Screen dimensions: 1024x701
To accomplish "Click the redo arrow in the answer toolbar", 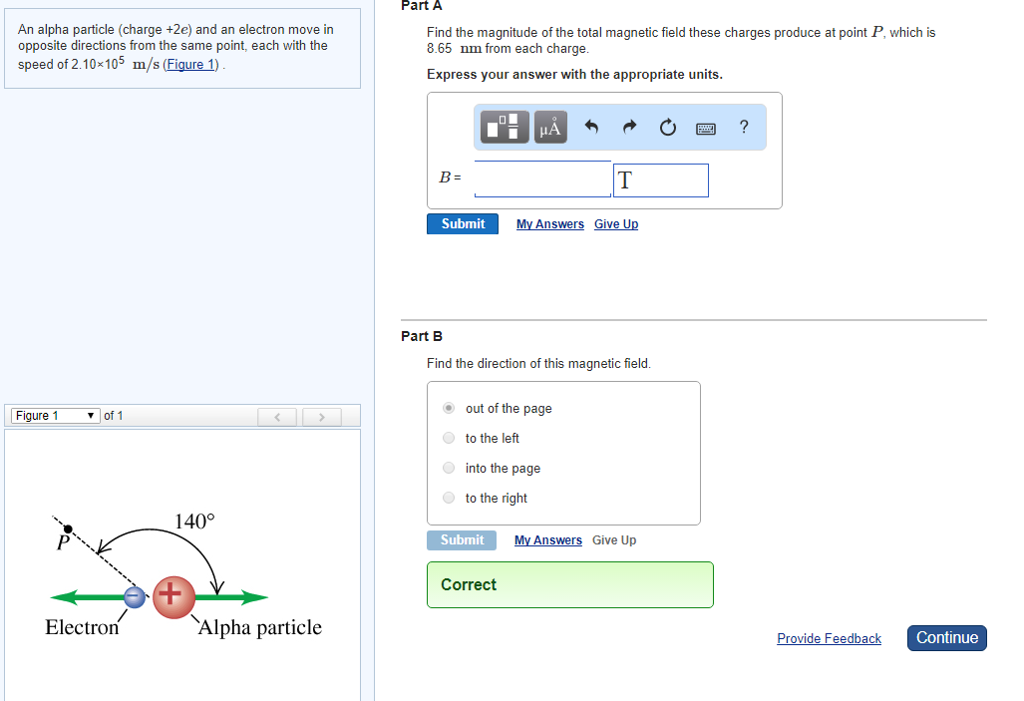I will (x=628, y=126).
